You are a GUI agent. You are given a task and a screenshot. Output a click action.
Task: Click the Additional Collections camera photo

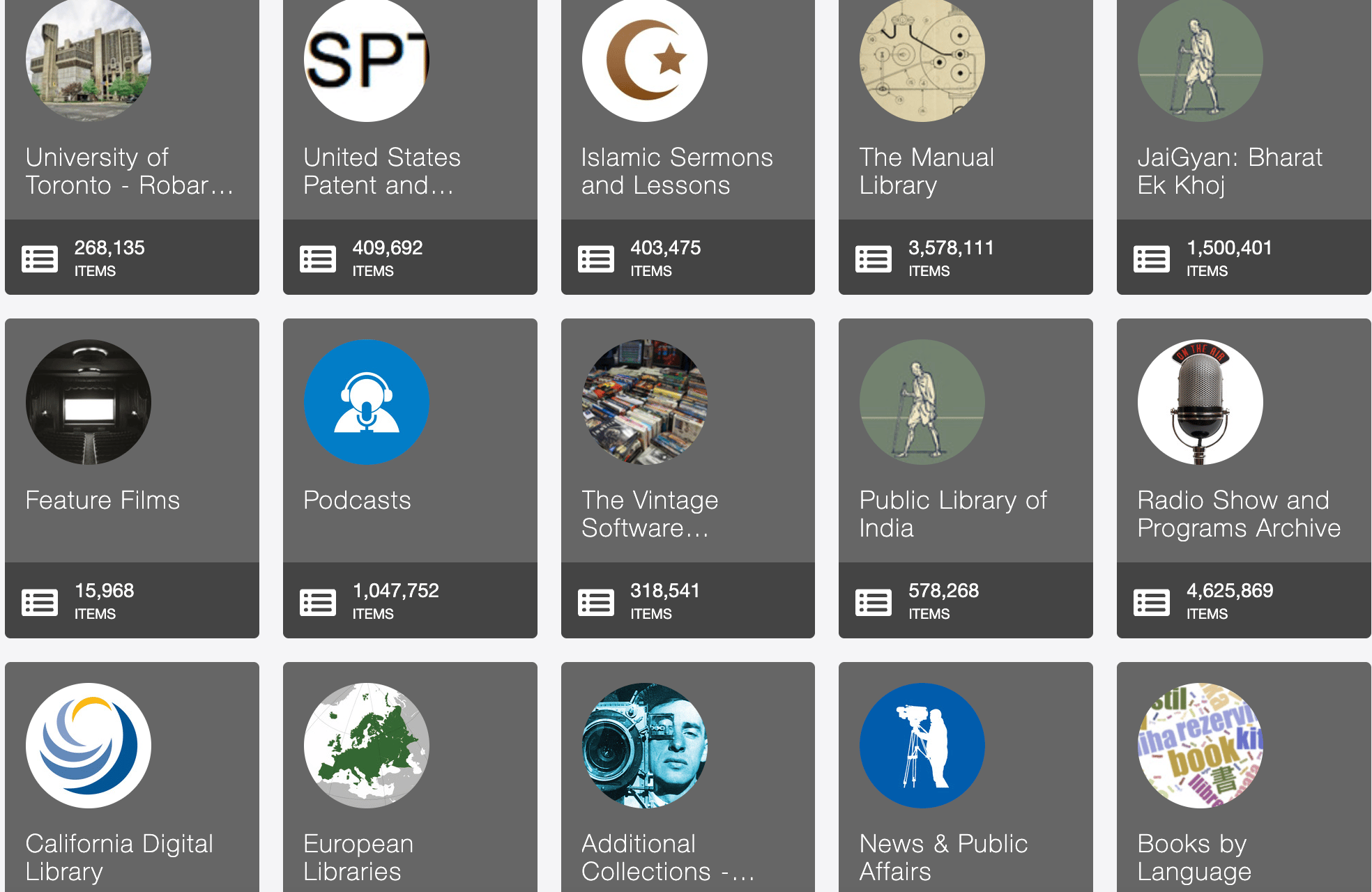tap(644, 746)
